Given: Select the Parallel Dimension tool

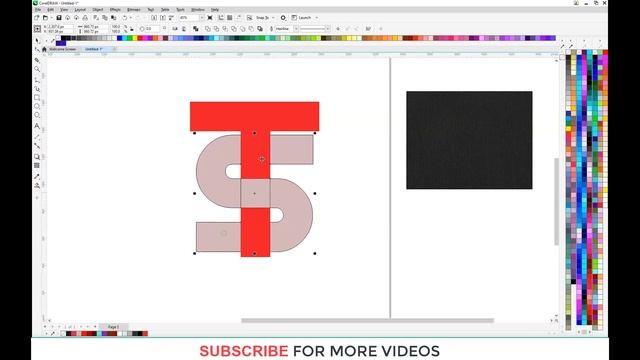Looking at the screenshot, I should (37, 136).
